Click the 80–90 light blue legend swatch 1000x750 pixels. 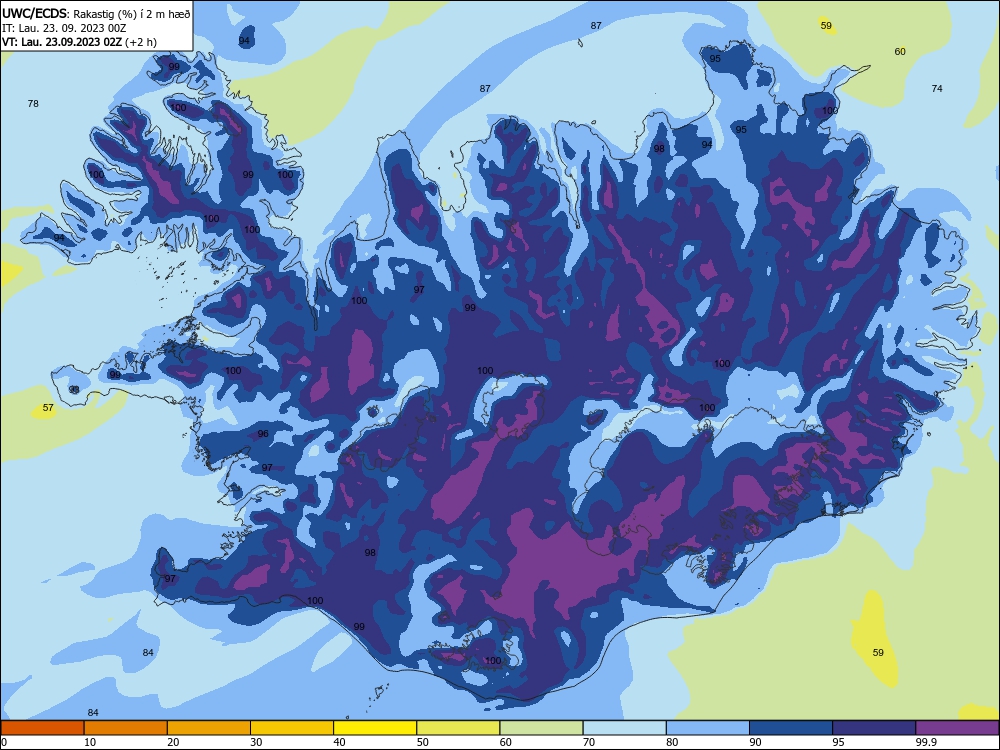point(708,728)
